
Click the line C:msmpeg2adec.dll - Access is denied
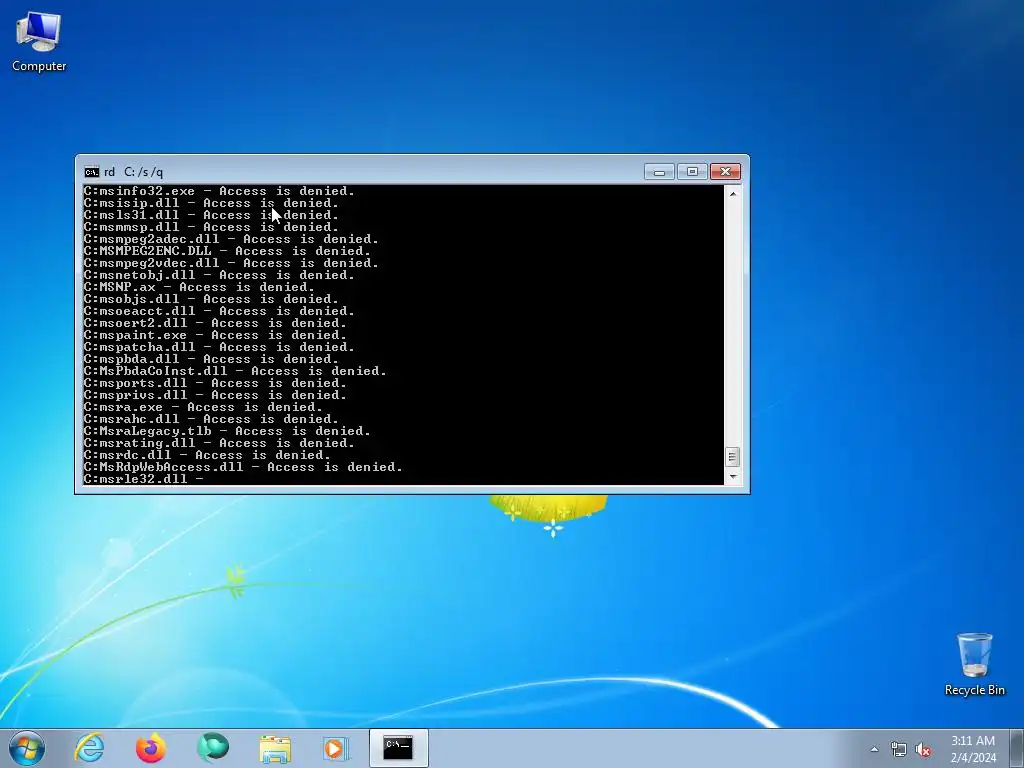coord(231,239)
